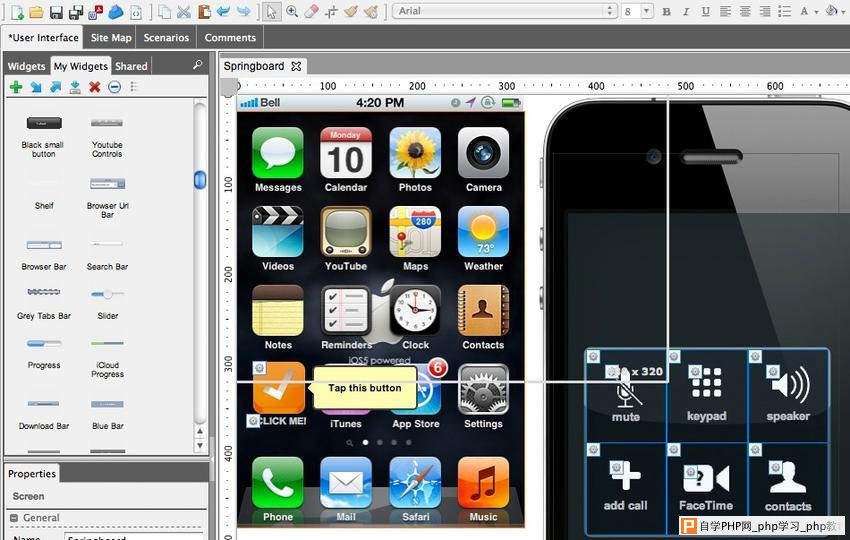Viewport: 850px width, 540px height.
Task: Switch to the Widgets panel tab
Action: tap(27, 66)
